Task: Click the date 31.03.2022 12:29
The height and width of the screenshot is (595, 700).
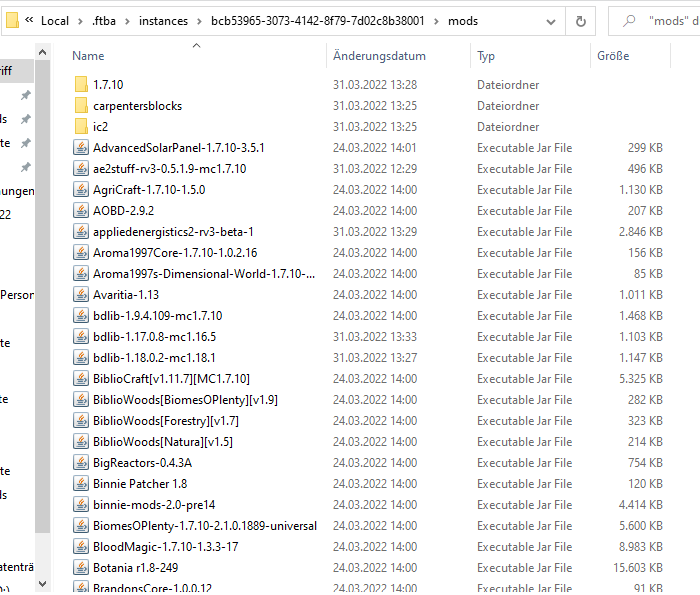Action: point(375,169)
